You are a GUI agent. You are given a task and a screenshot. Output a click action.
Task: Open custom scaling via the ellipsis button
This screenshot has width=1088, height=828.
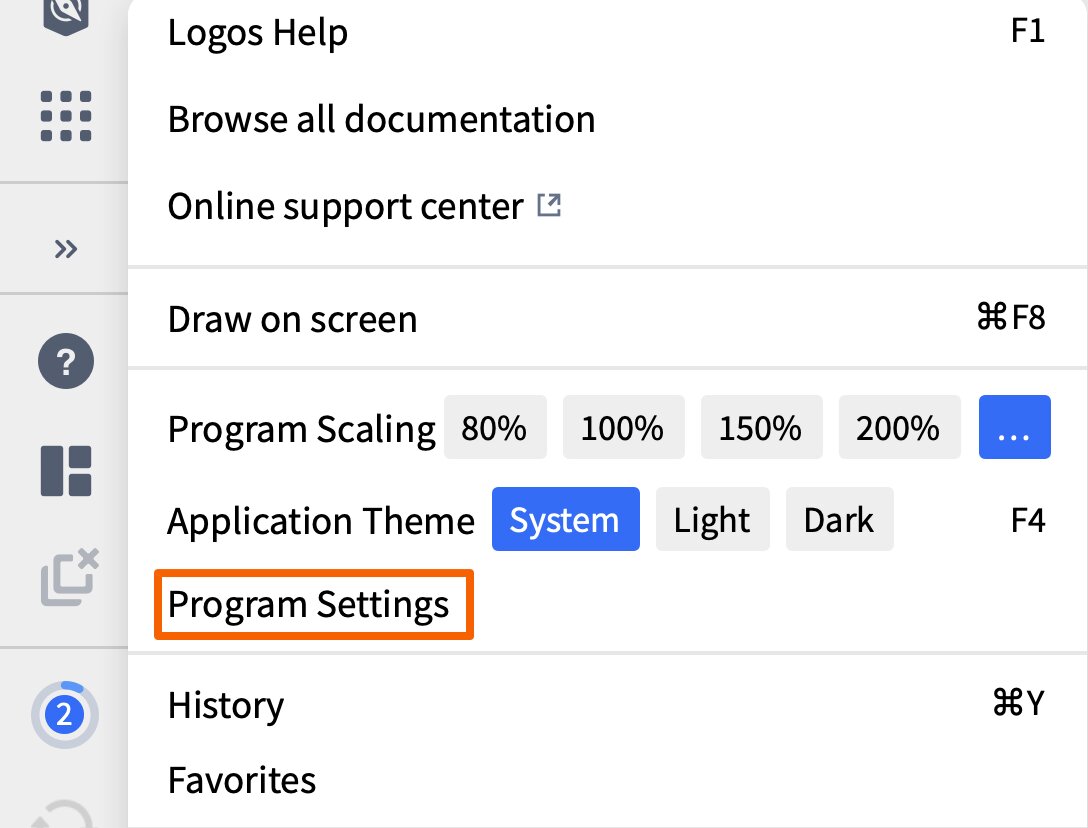[x=1014, y=427]
